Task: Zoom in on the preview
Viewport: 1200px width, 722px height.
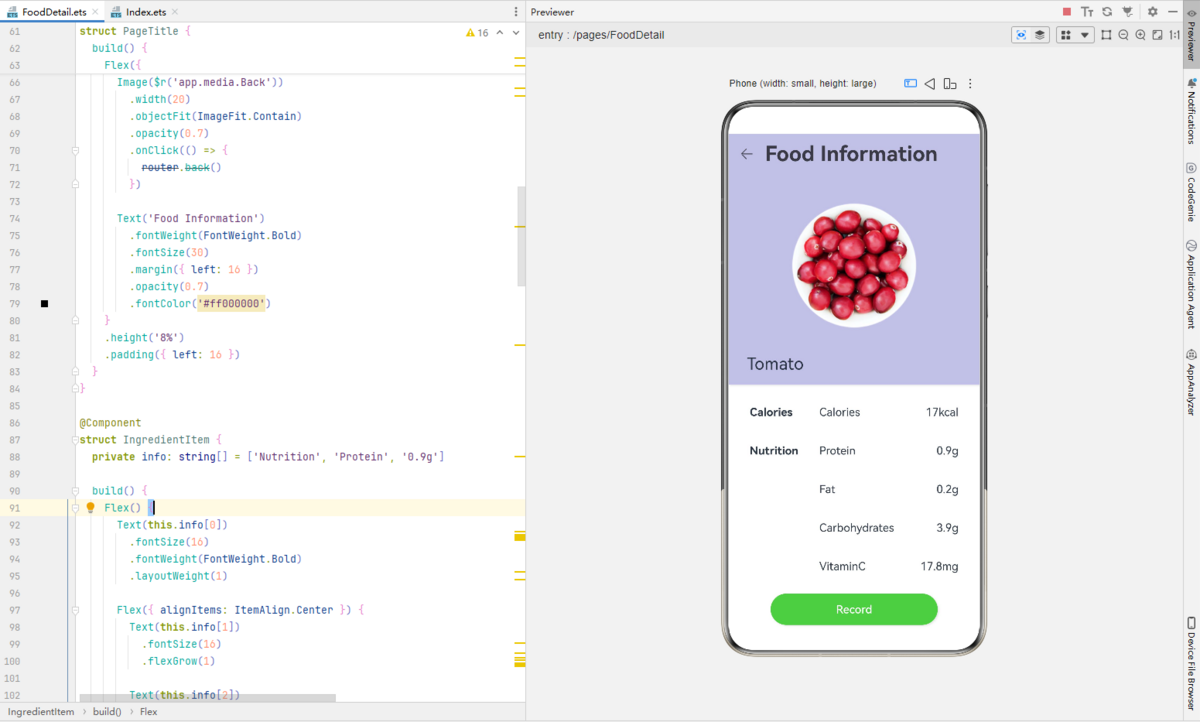Action: [1140, 35]
